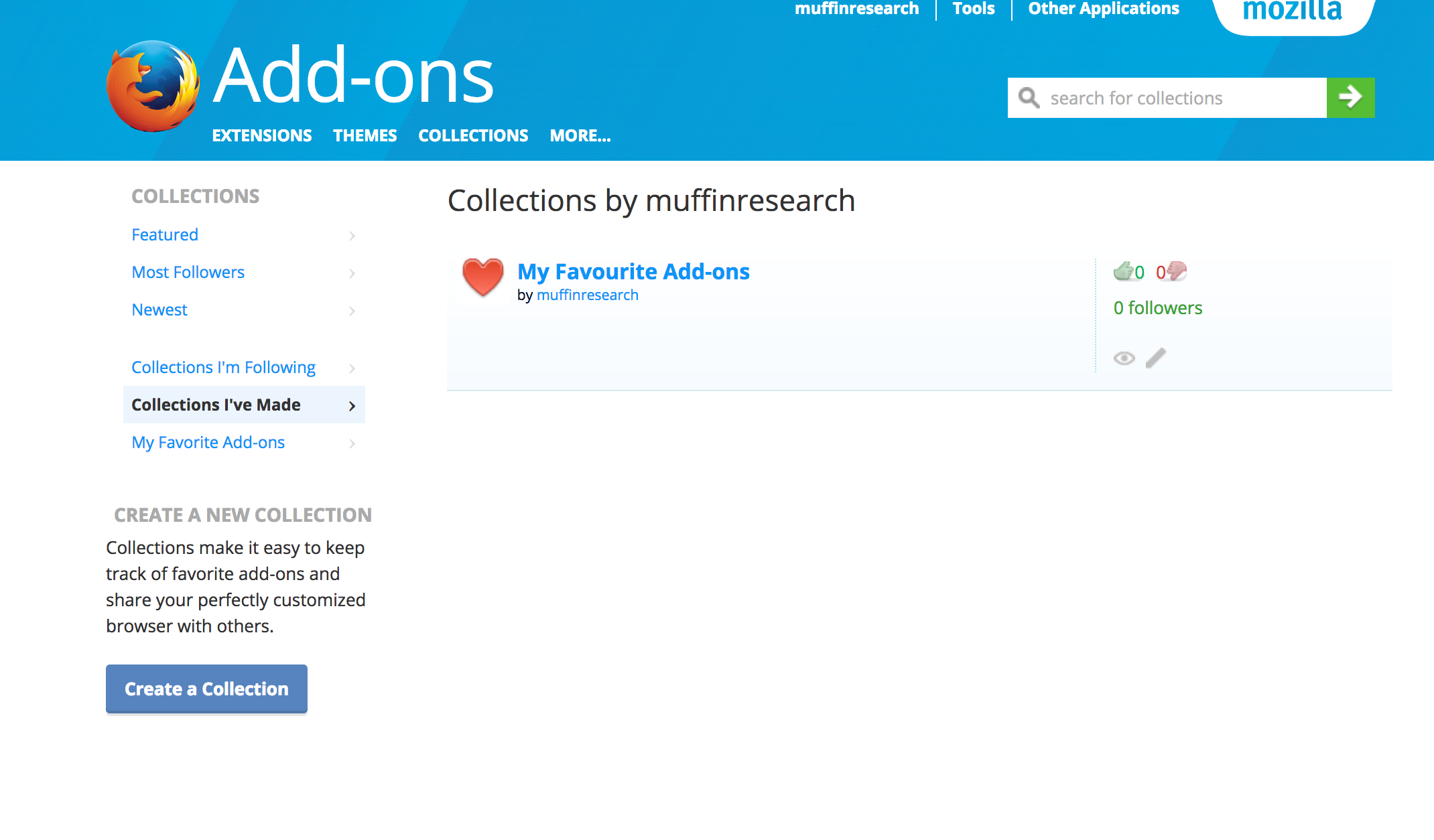Click Collections by muffinresearch heading
1434x840 pixels.
pyautogui.click(x=651, y=201)
